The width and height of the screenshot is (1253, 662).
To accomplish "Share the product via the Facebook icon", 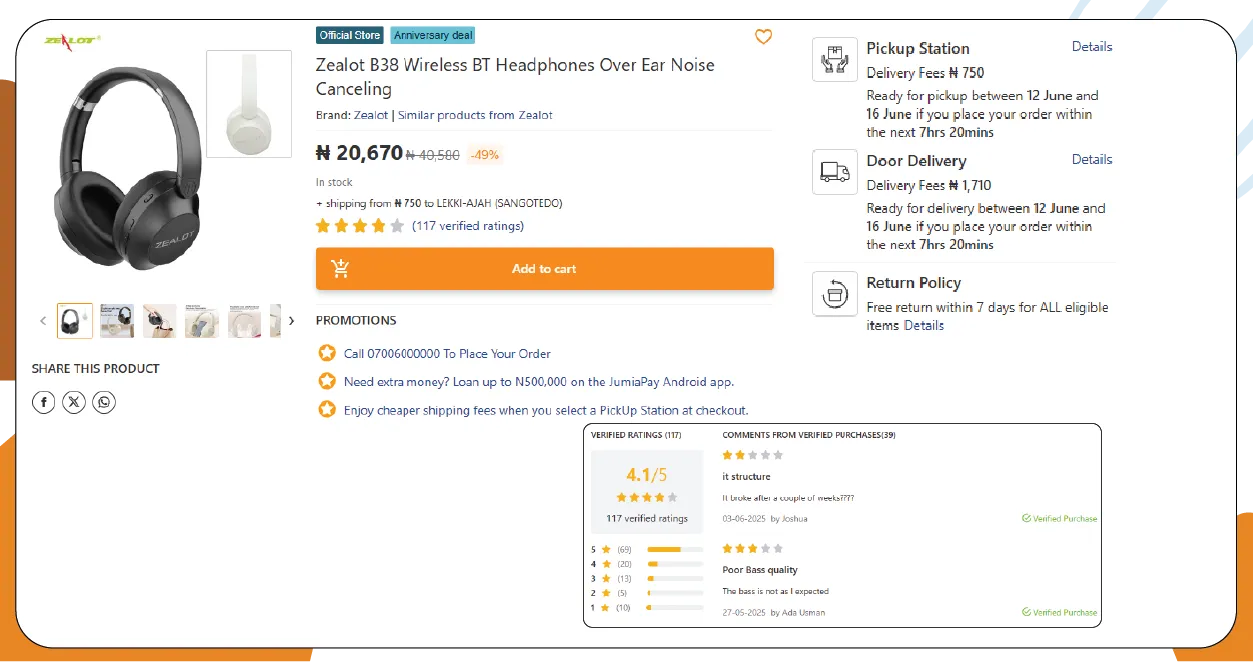I will point(43,401).
